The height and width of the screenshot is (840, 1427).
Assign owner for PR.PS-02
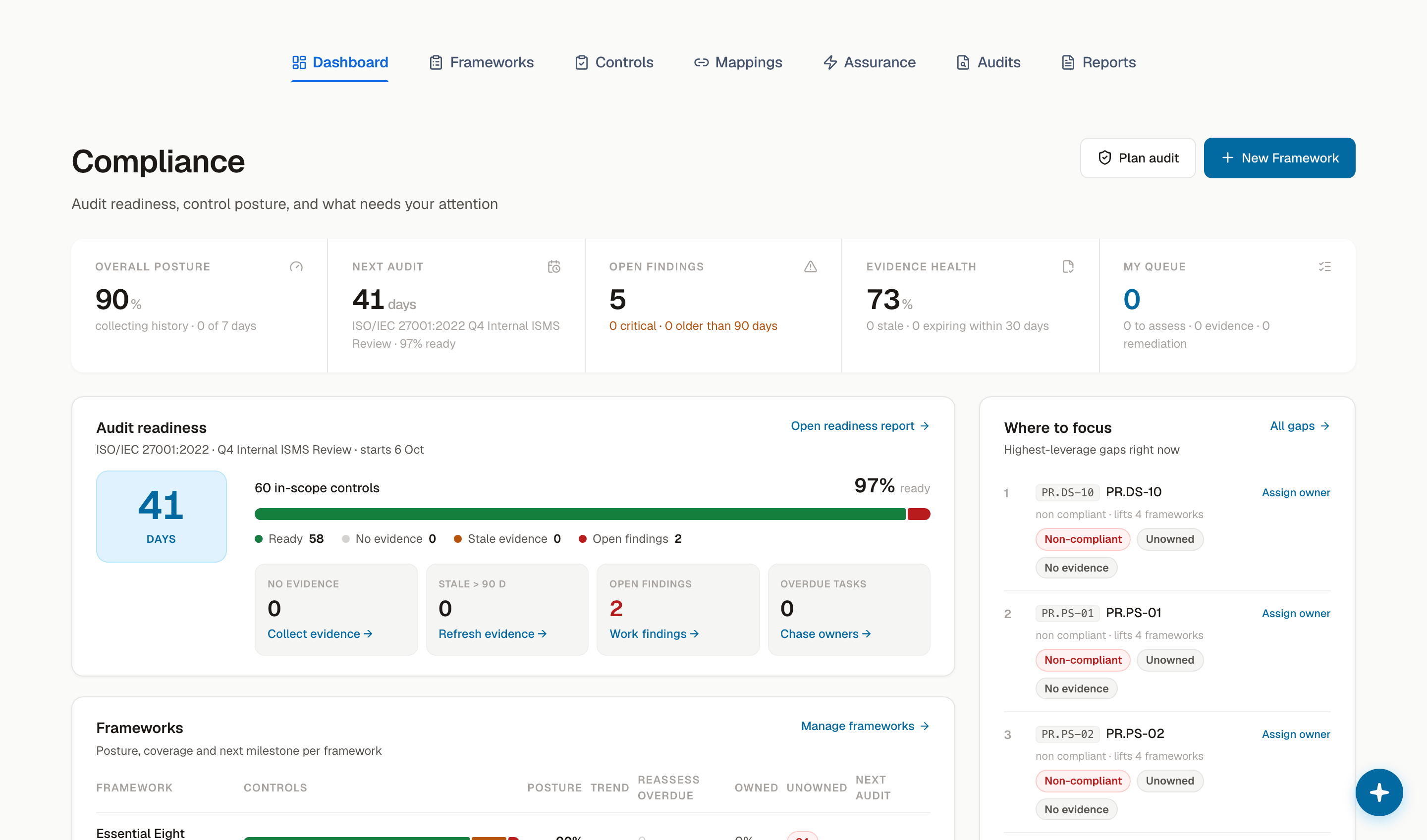(1296, 734)
